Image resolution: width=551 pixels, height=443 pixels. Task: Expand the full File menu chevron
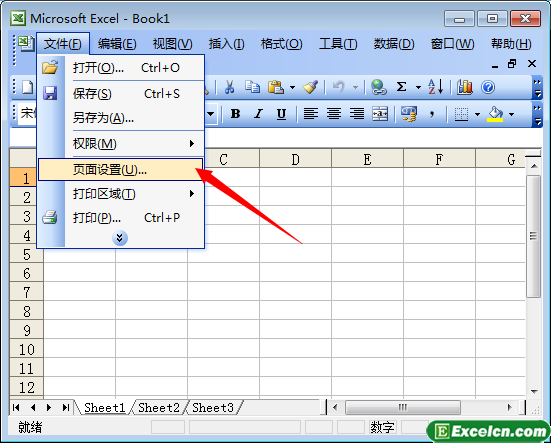point(119,238)
